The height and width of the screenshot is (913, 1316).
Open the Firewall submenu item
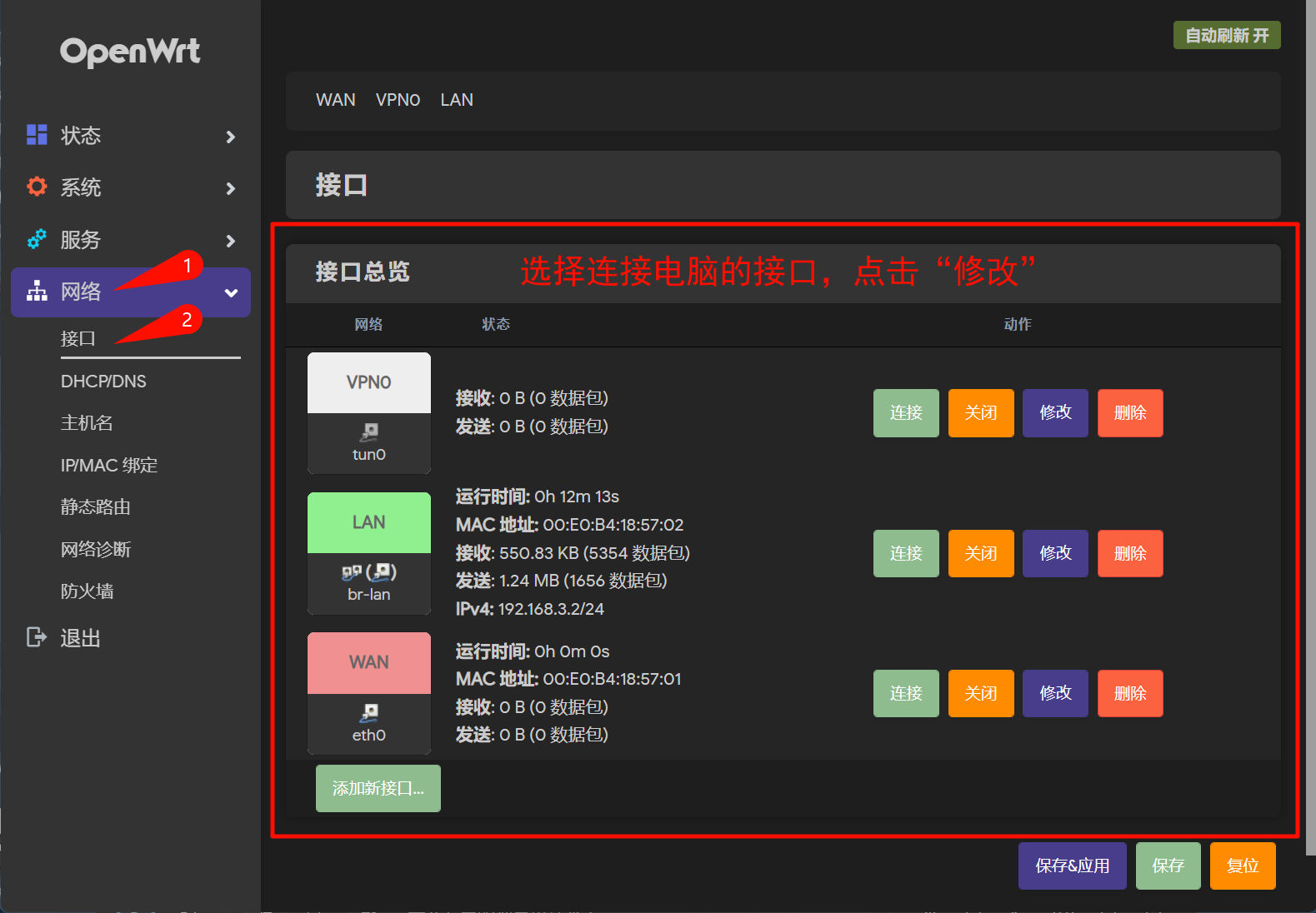coord(87,591)
